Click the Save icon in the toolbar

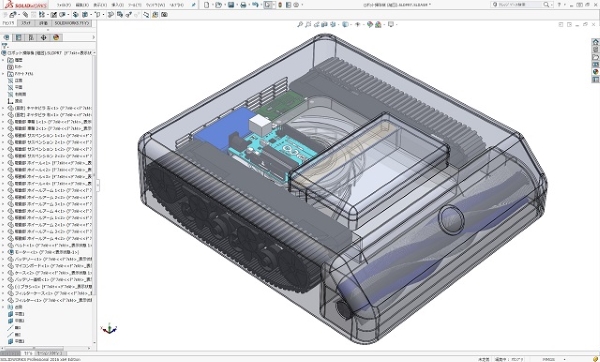tap(231, 5)
